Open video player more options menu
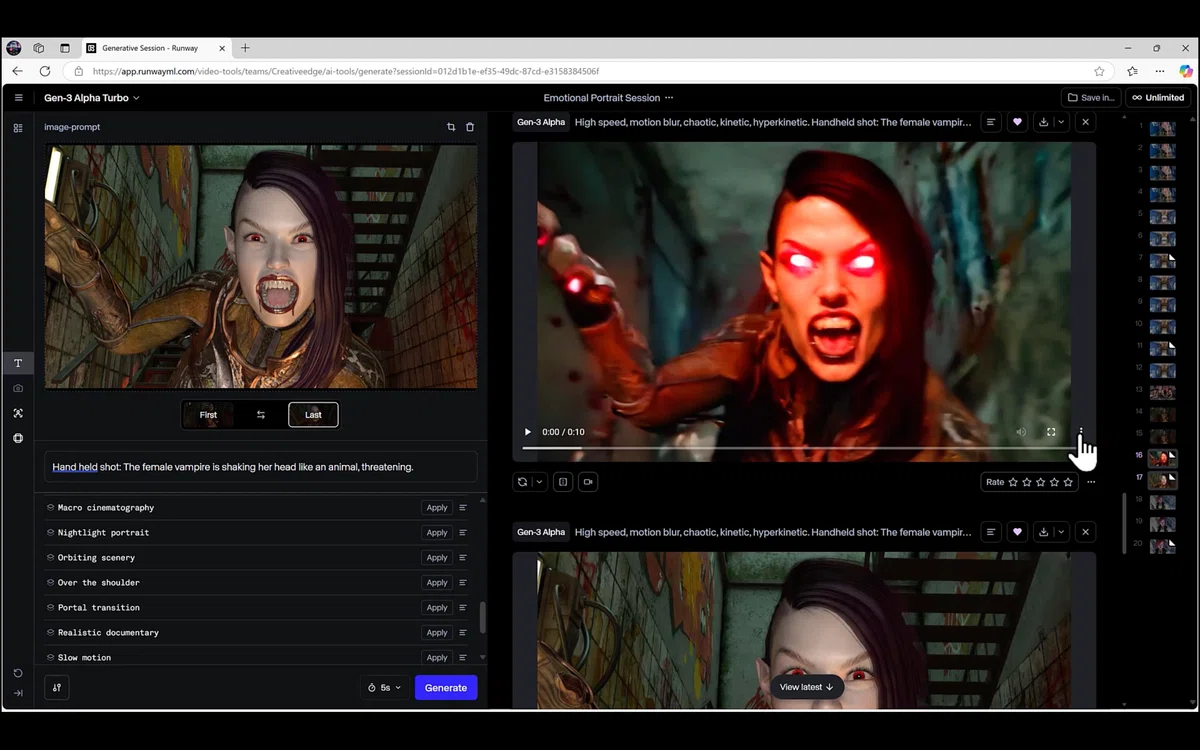The width and height of the screenshot is (1200, 750). click(1081, 432)
